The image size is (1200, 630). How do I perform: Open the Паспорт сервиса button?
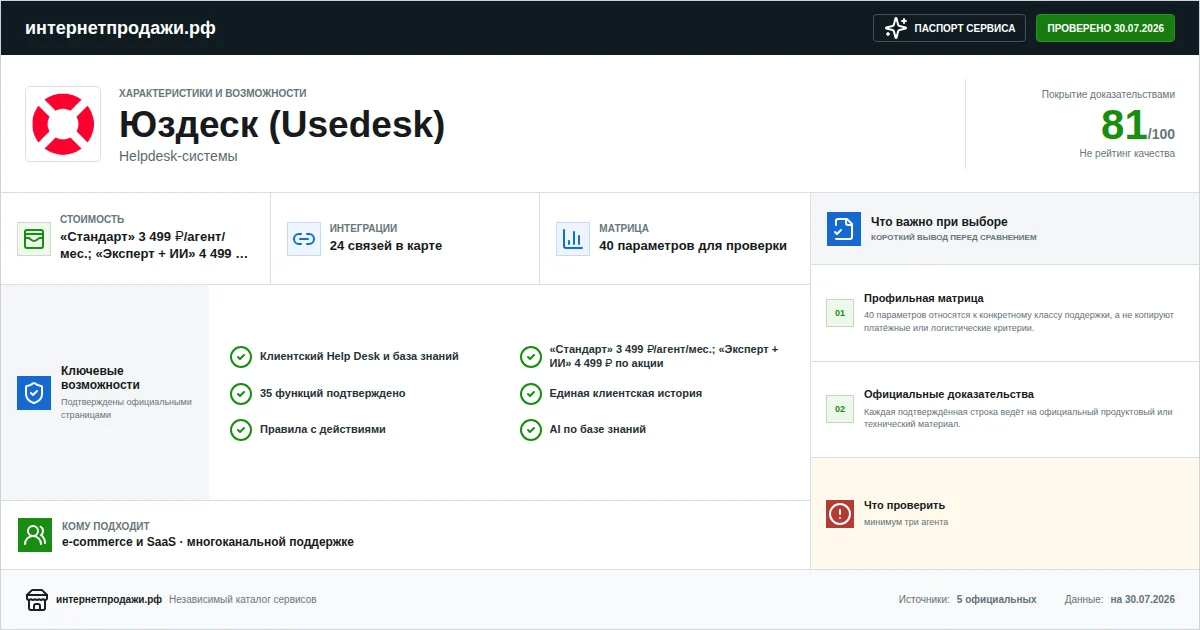pyautogui.click(x=950, y=28)
